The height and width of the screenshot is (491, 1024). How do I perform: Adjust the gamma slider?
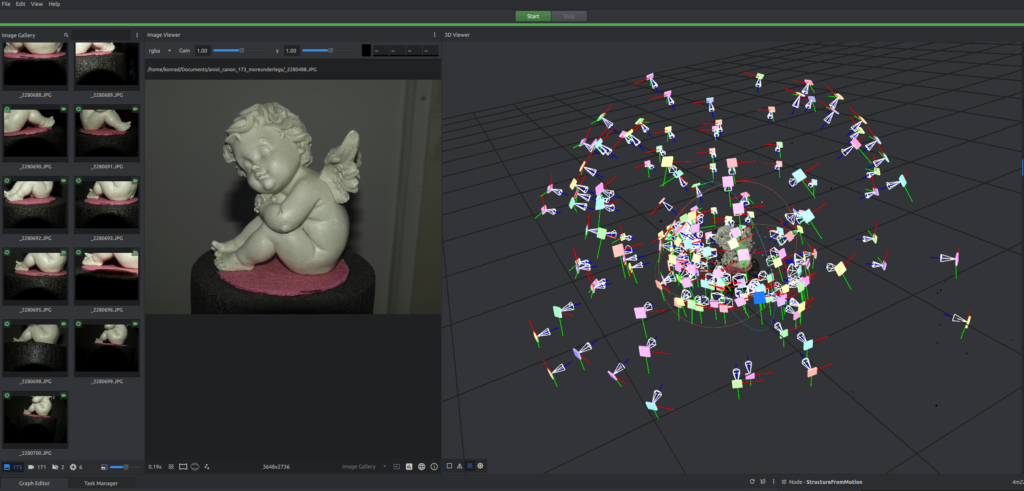[330, 50]
